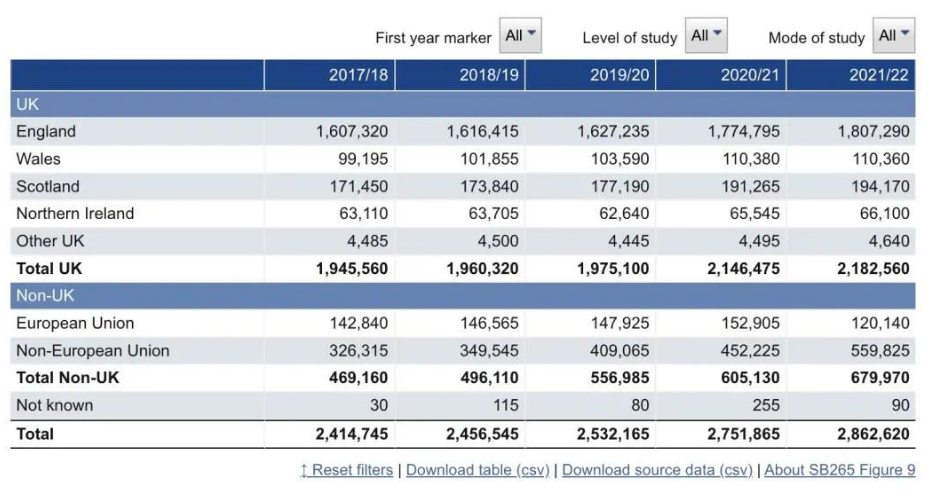Select the England row label

coord(46,131)
